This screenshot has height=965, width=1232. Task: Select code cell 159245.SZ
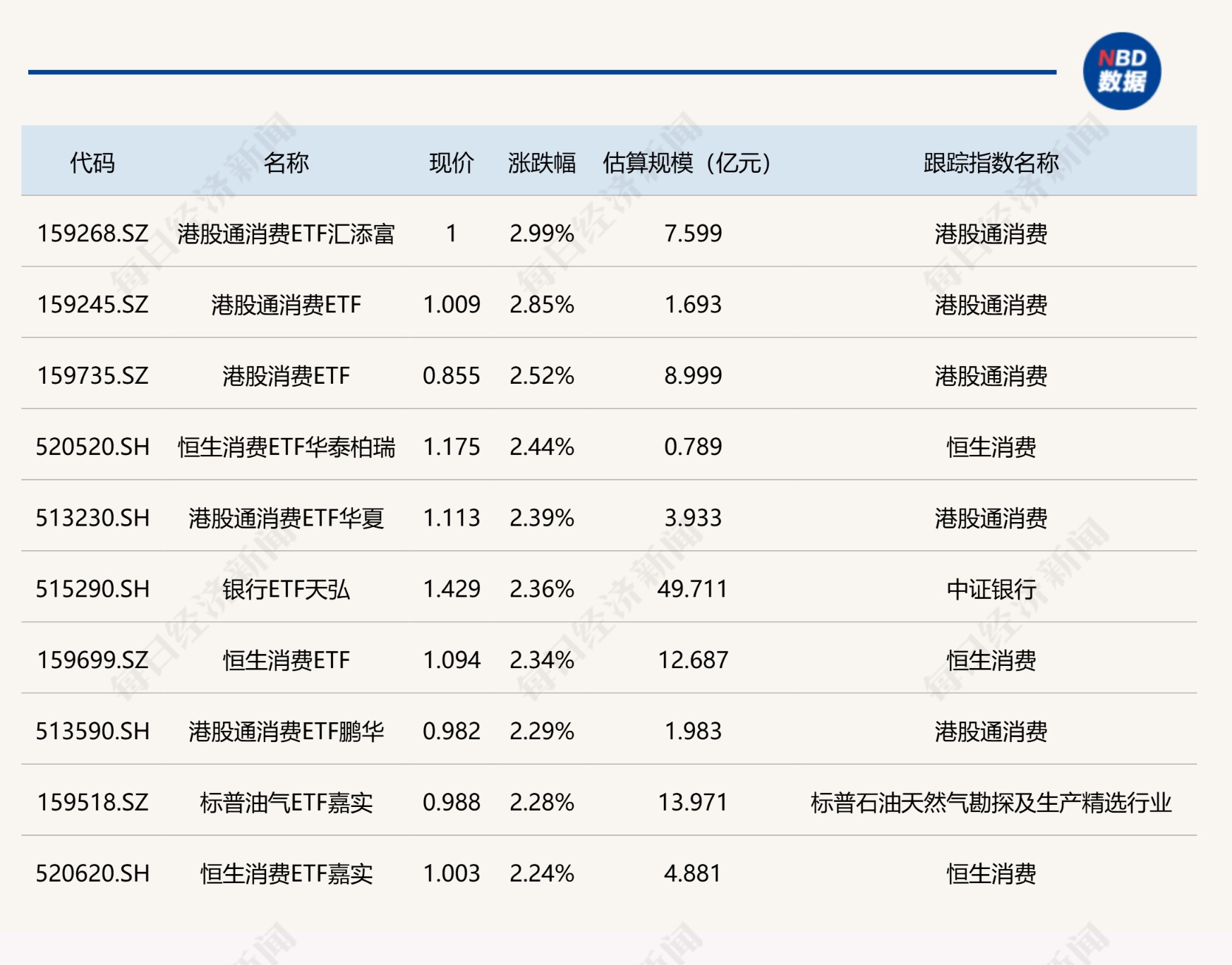pyautogui.click(x=92, y=305)
